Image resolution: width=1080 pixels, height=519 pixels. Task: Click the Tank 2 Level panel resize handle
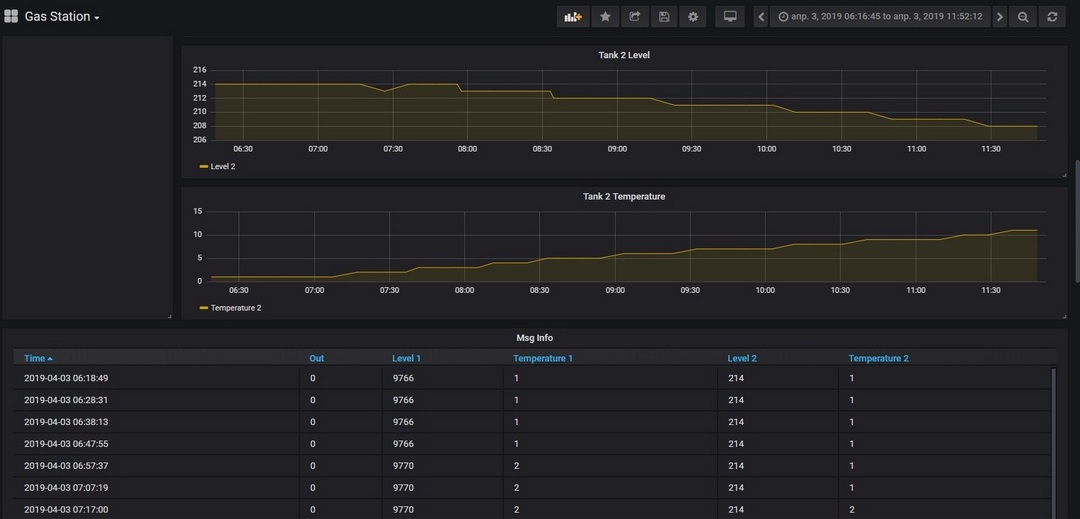pyautogui.click(x=1064, y=176)
